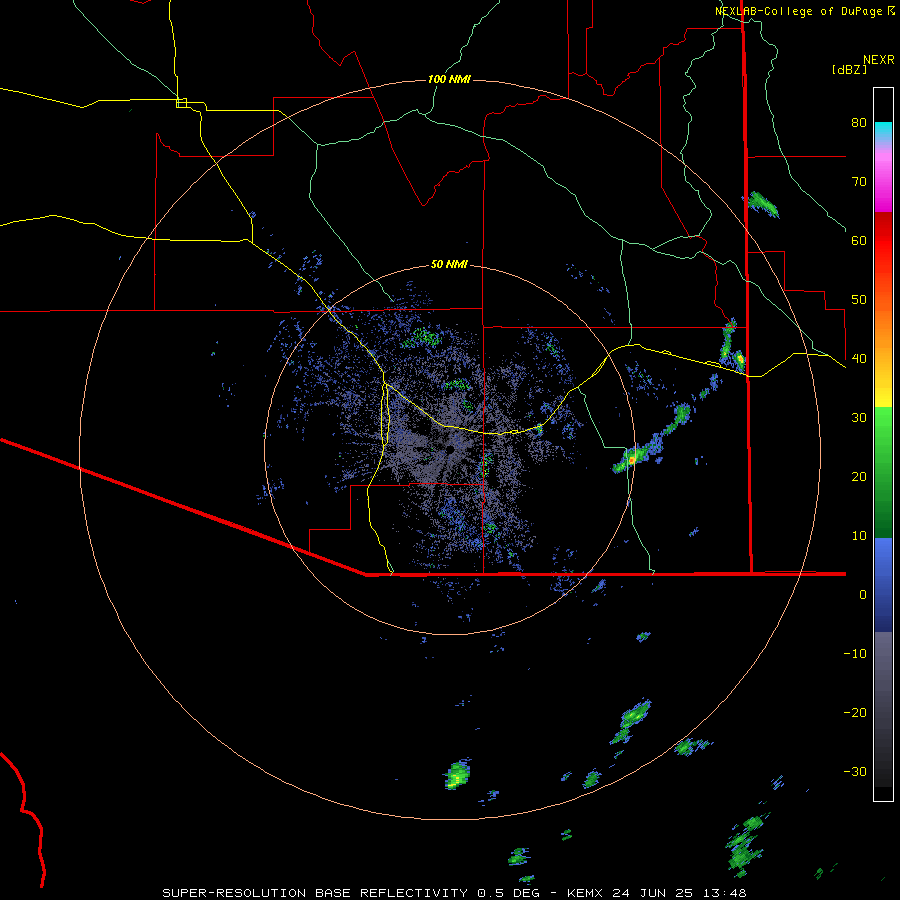Click the yellow-core storm cell near the eastern state border
900x900 pixels.
click(740, 359)
